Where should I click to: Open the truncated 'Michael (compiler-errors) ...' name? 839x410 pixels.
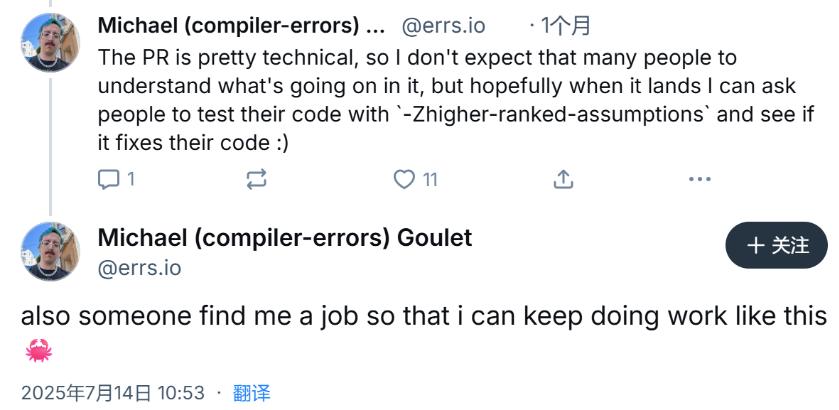click(x=241, y=25)
